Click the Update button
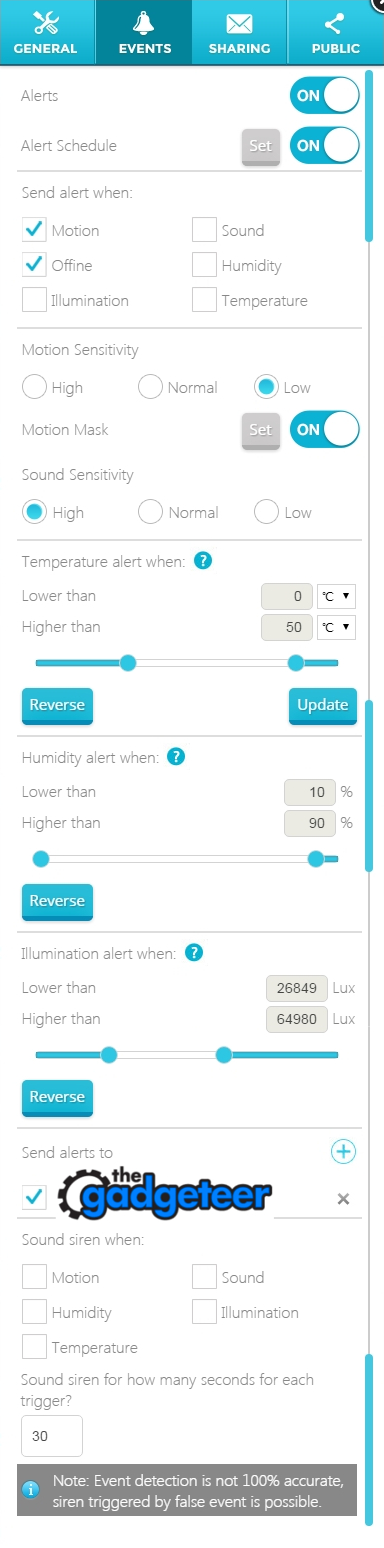The image size is (384, 1548). pos(323,705)
